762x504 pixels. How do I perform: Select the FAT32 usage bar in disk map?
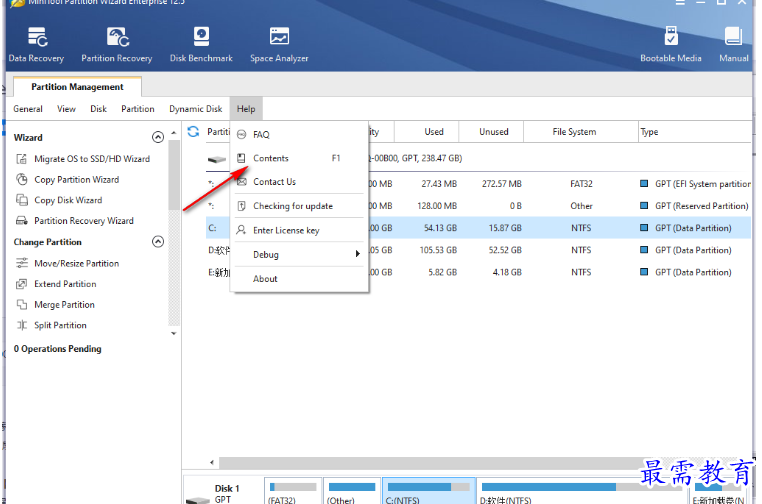[293, 487]
